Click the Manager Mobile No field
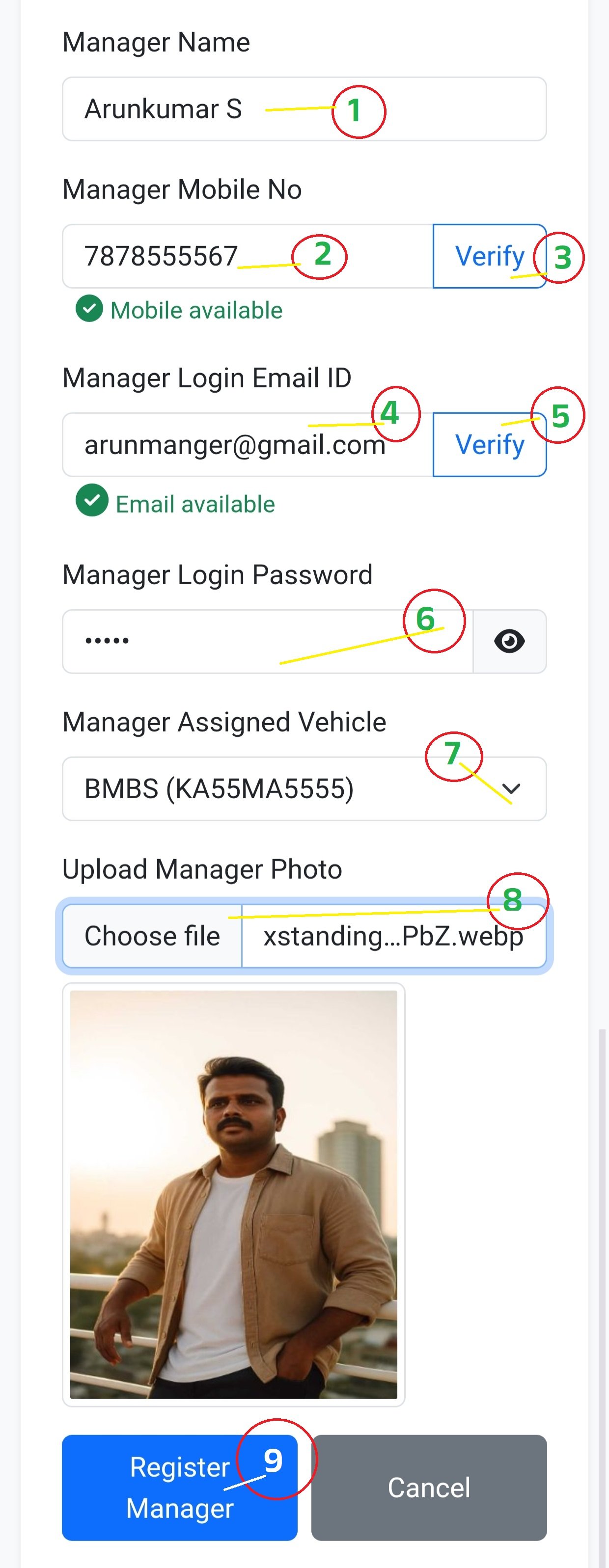This screenshot has width=609, height=1568. coord(244,256)
